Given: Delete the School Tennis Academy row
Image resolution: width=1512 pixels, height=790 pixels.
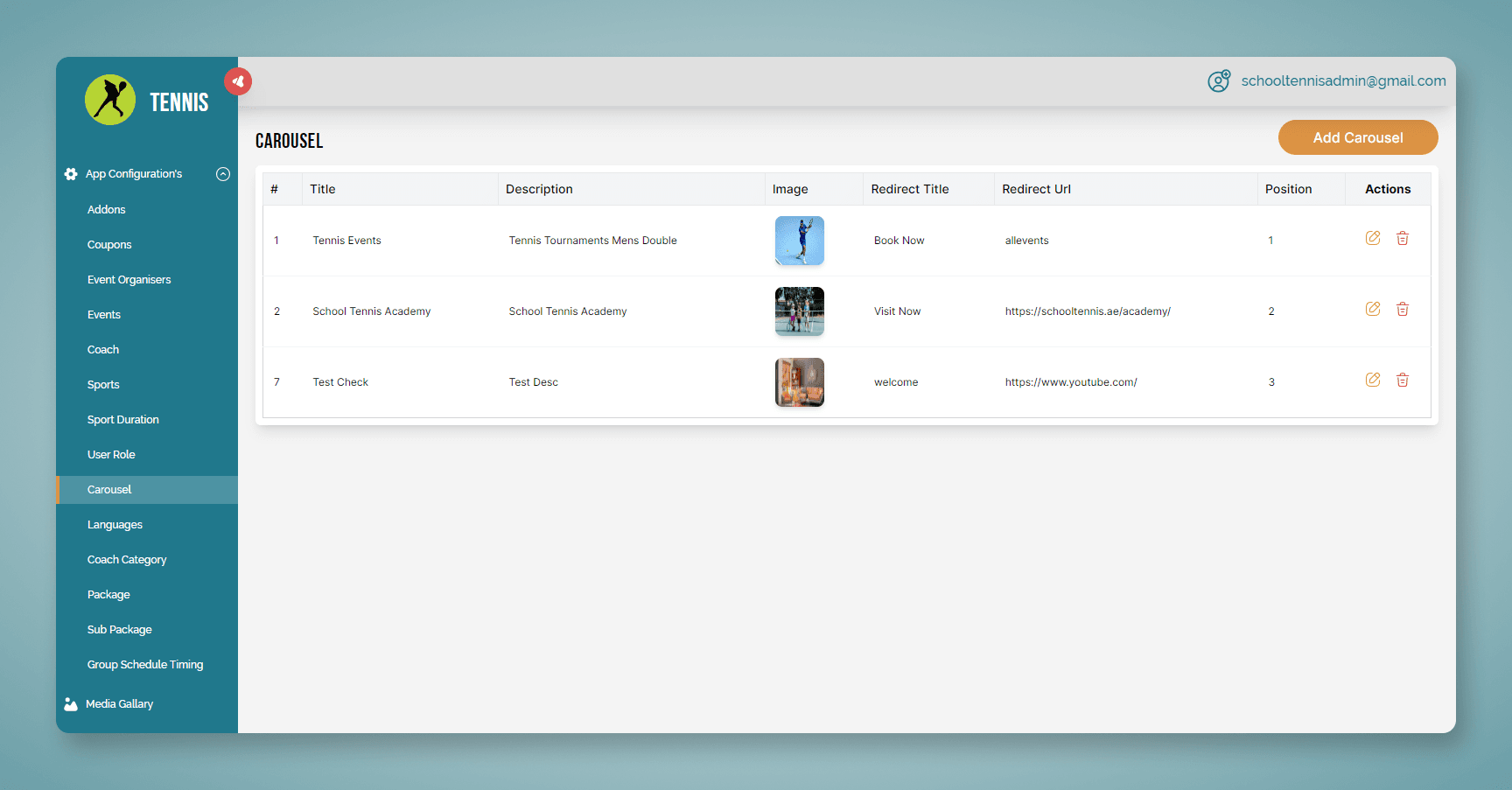Looking at the screenshot, I should [x=1403, y=309].
